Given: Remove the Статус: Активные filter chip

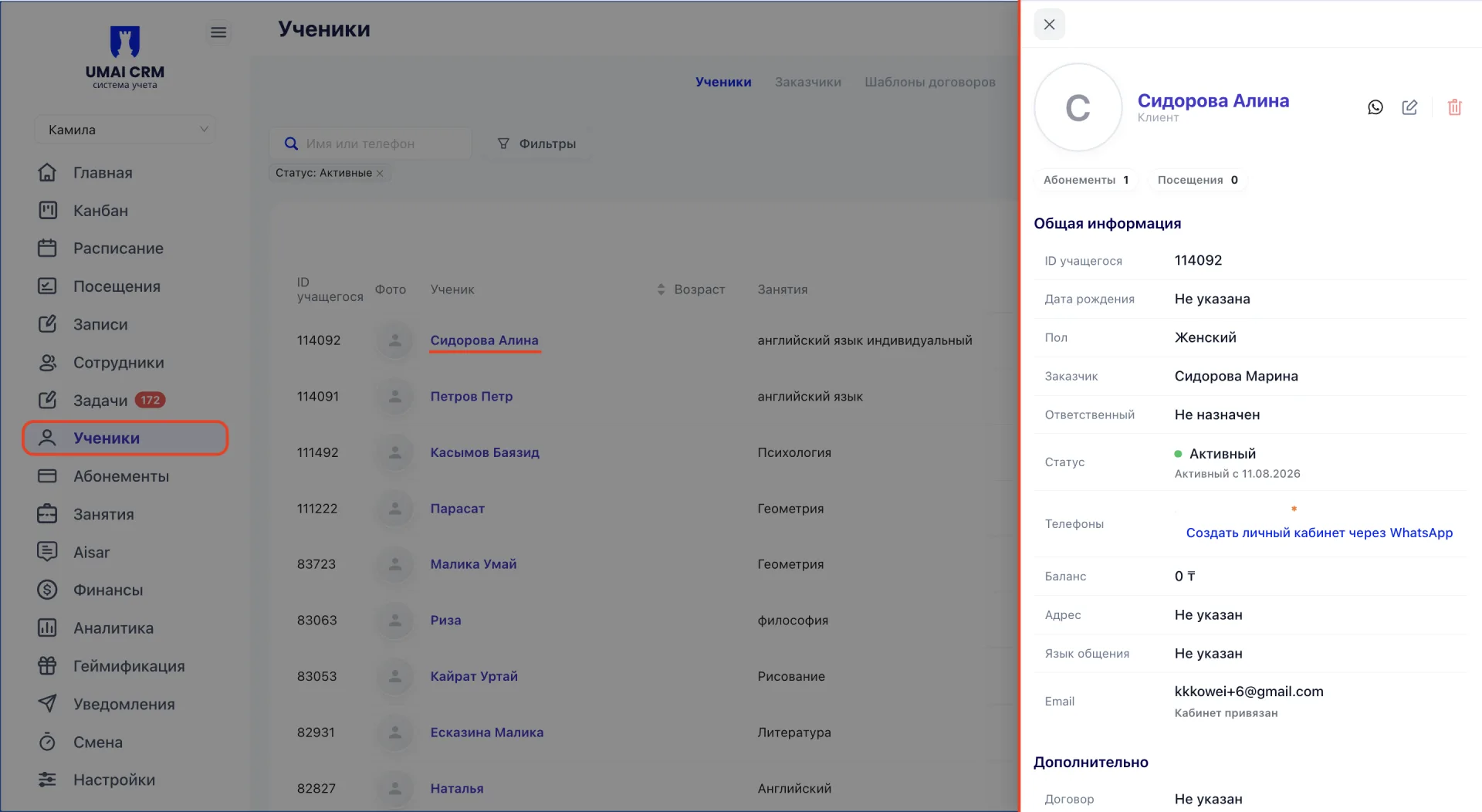Looking at the screenshot, I should coord(380,174).
